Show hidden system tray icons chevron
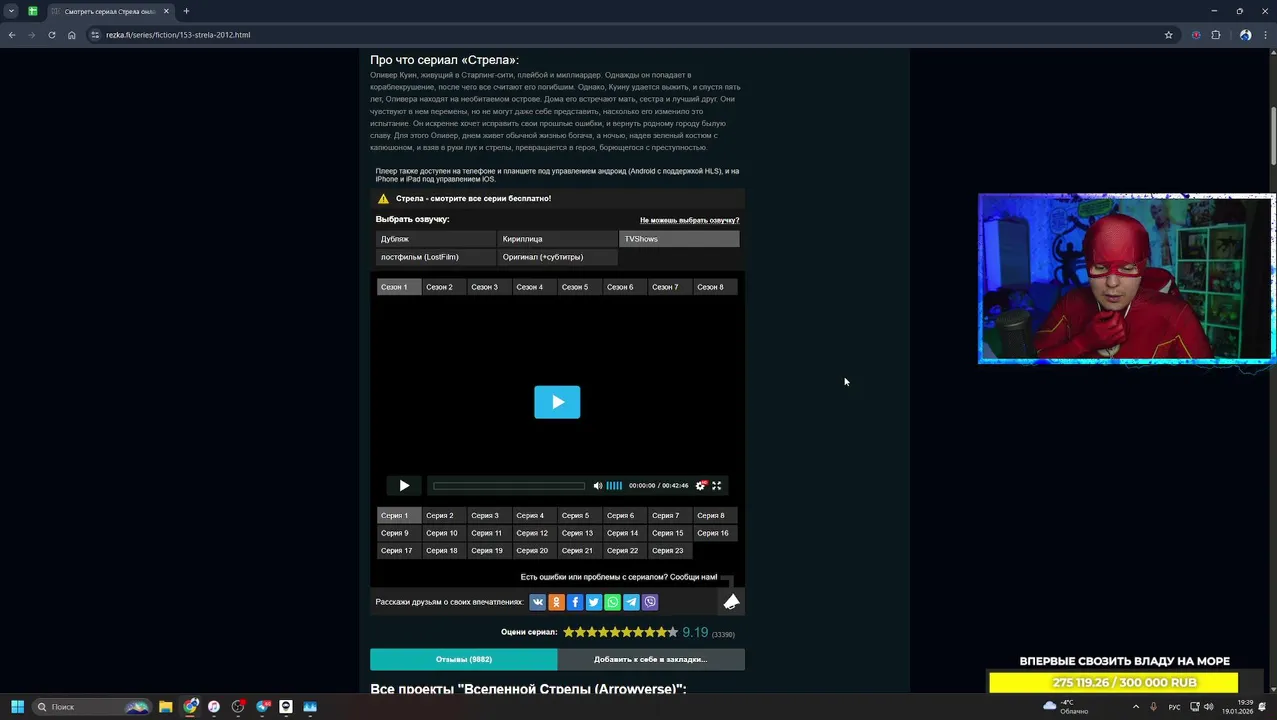 (1135, 707)
